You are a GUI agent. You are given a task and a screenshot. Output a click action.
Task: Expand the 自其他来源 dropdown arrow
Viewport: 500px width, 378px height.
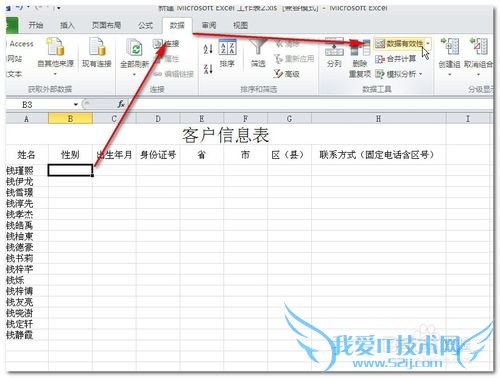[x=55, y=74]
